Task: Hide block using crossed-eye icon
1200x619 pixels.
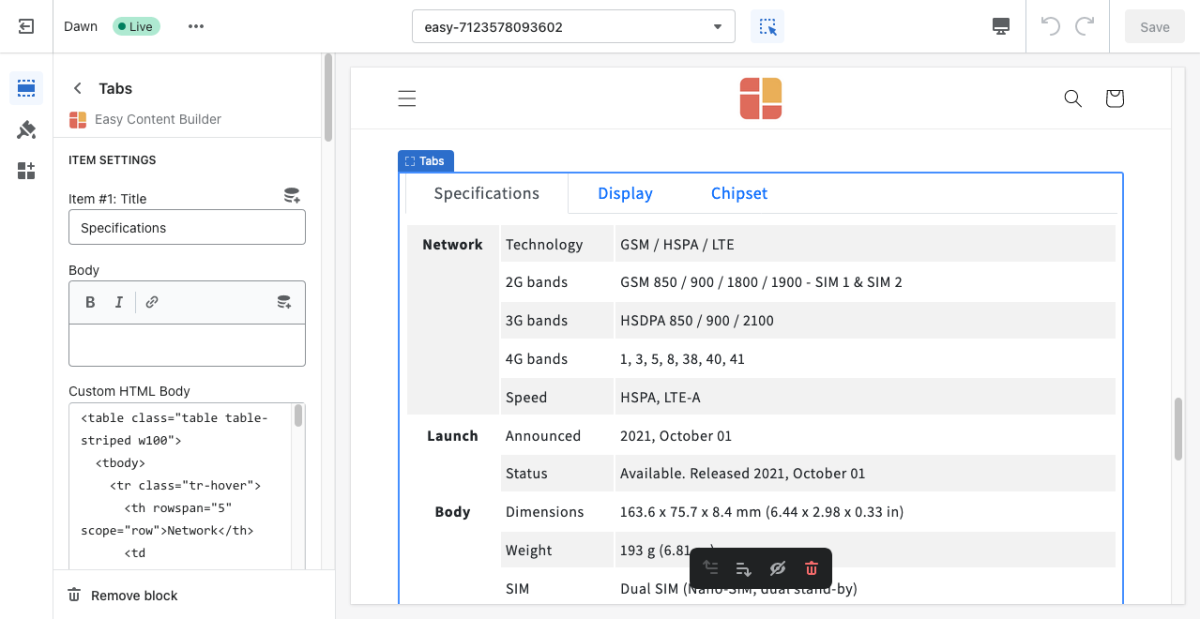Action: click(777, 569)
